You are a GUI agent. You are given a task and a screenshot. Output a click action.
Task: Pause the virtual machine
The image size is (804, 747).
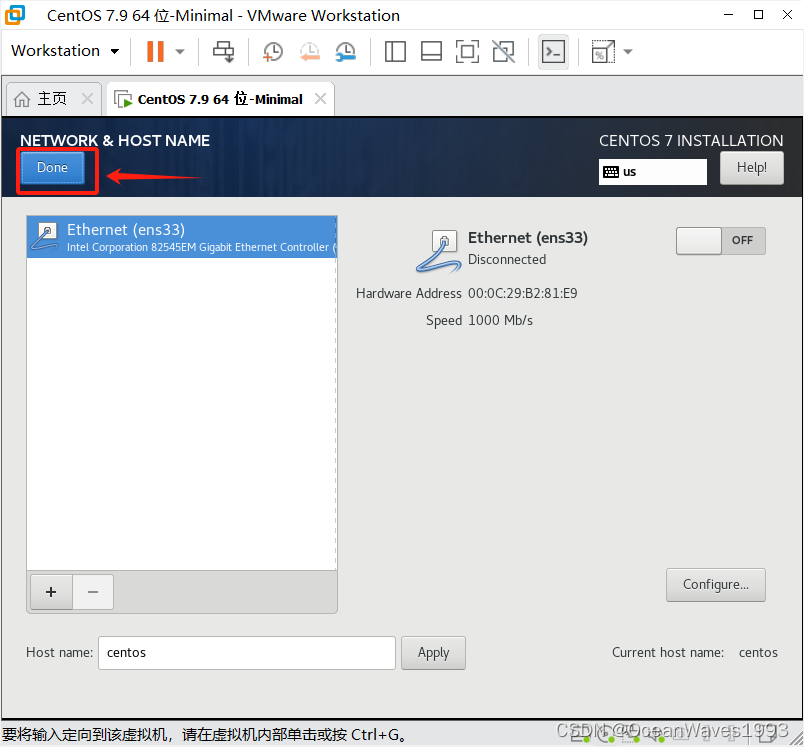[x=155, y=51]
